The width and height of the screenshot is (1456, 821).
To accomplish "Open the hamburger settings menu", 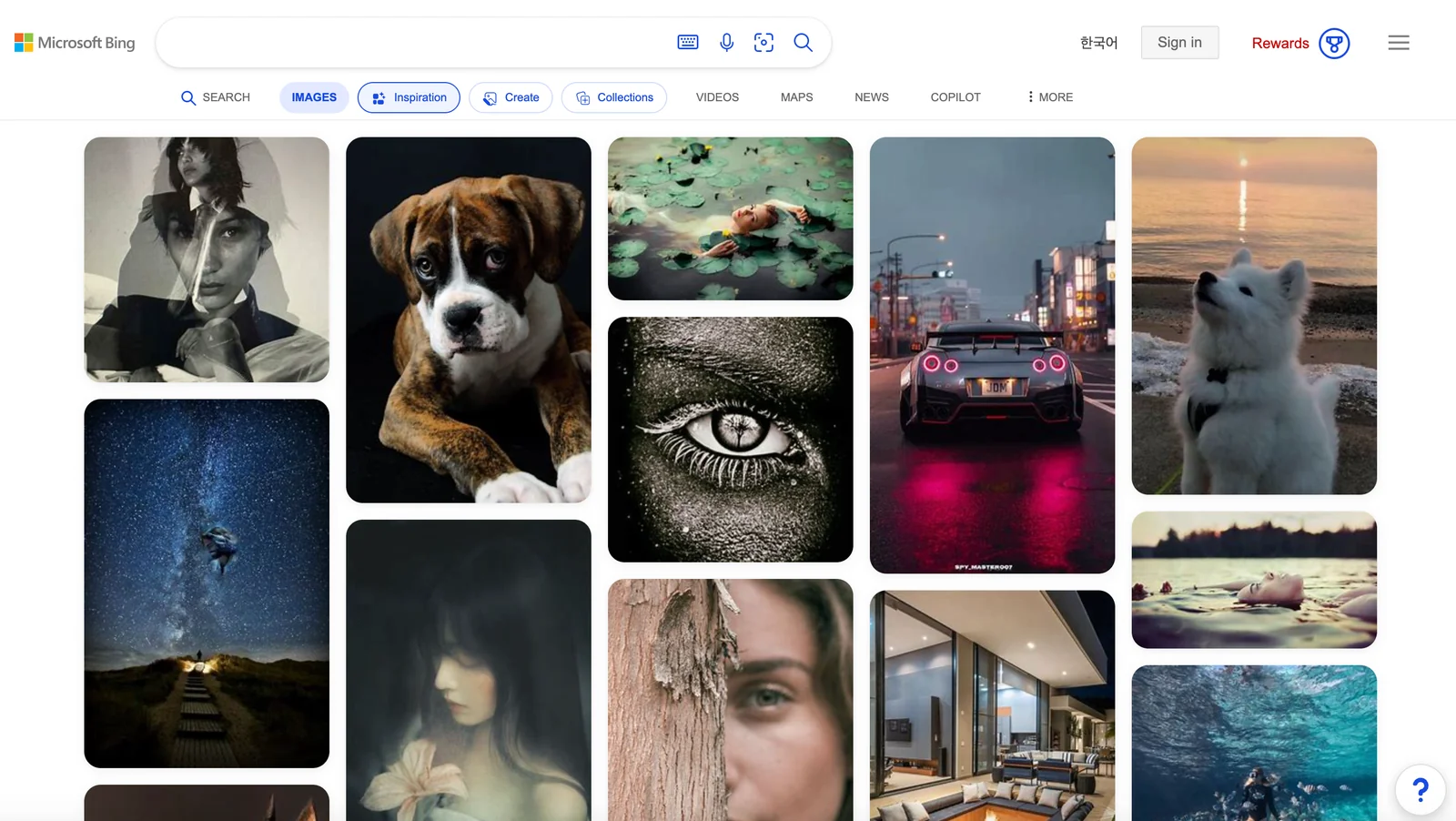I will click(x=1398, y=43).
